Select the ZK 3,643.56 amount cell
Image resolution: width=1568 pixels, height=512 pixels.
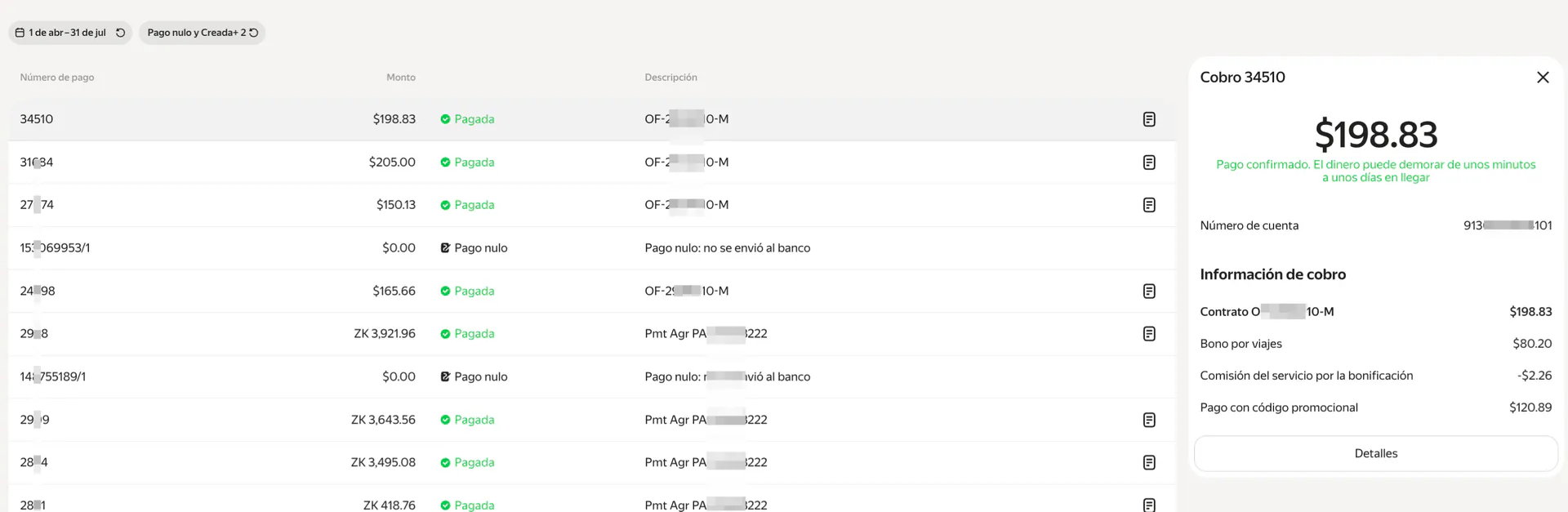pos(383,420)
